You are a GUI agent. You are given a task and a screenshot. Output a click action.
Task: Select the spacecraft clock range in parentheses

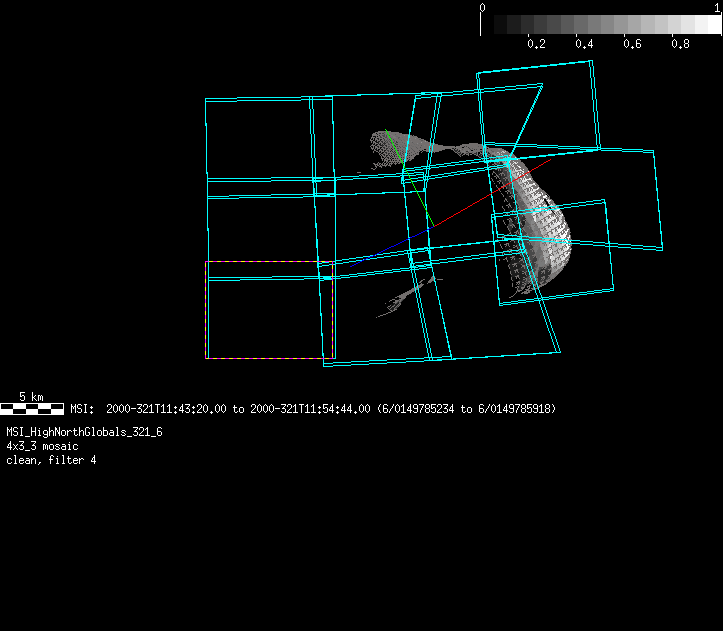tap(467, 409)
